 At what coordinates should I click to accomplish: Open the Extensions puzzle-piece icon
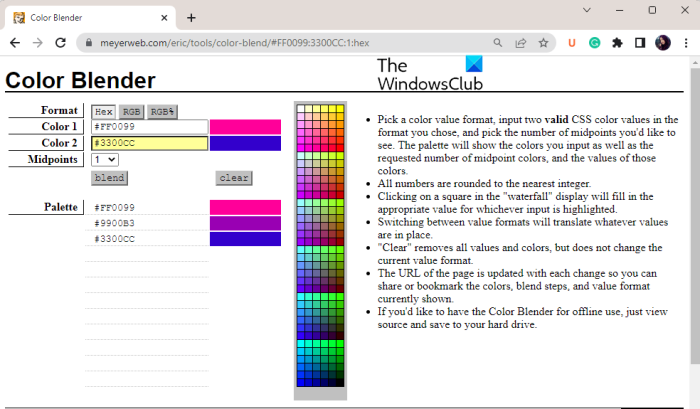pos(617,43)
